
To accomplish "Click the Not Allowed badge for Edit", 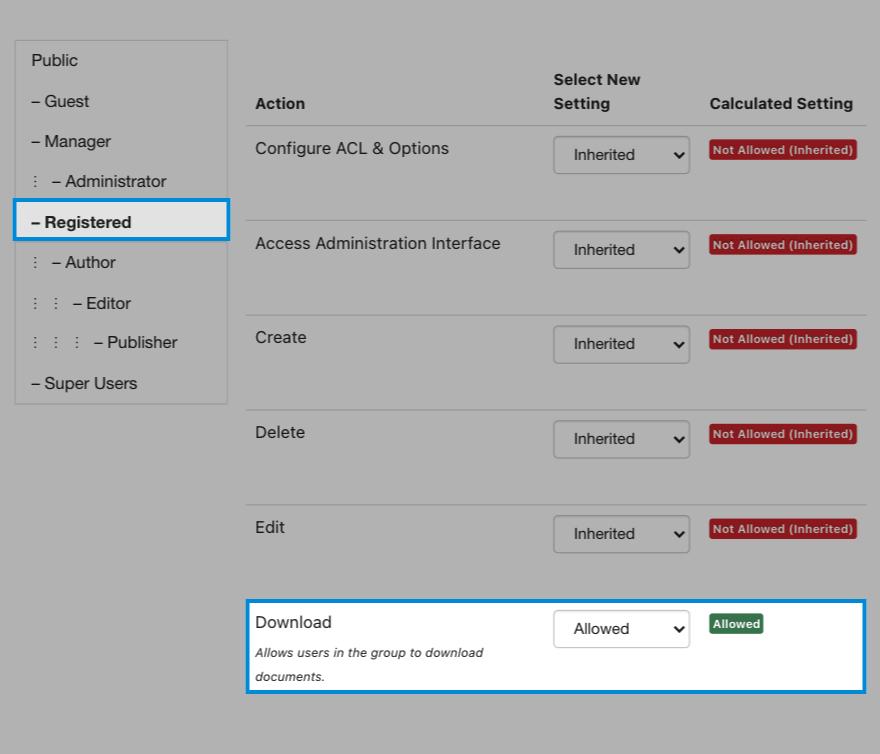I will [782, 529].
